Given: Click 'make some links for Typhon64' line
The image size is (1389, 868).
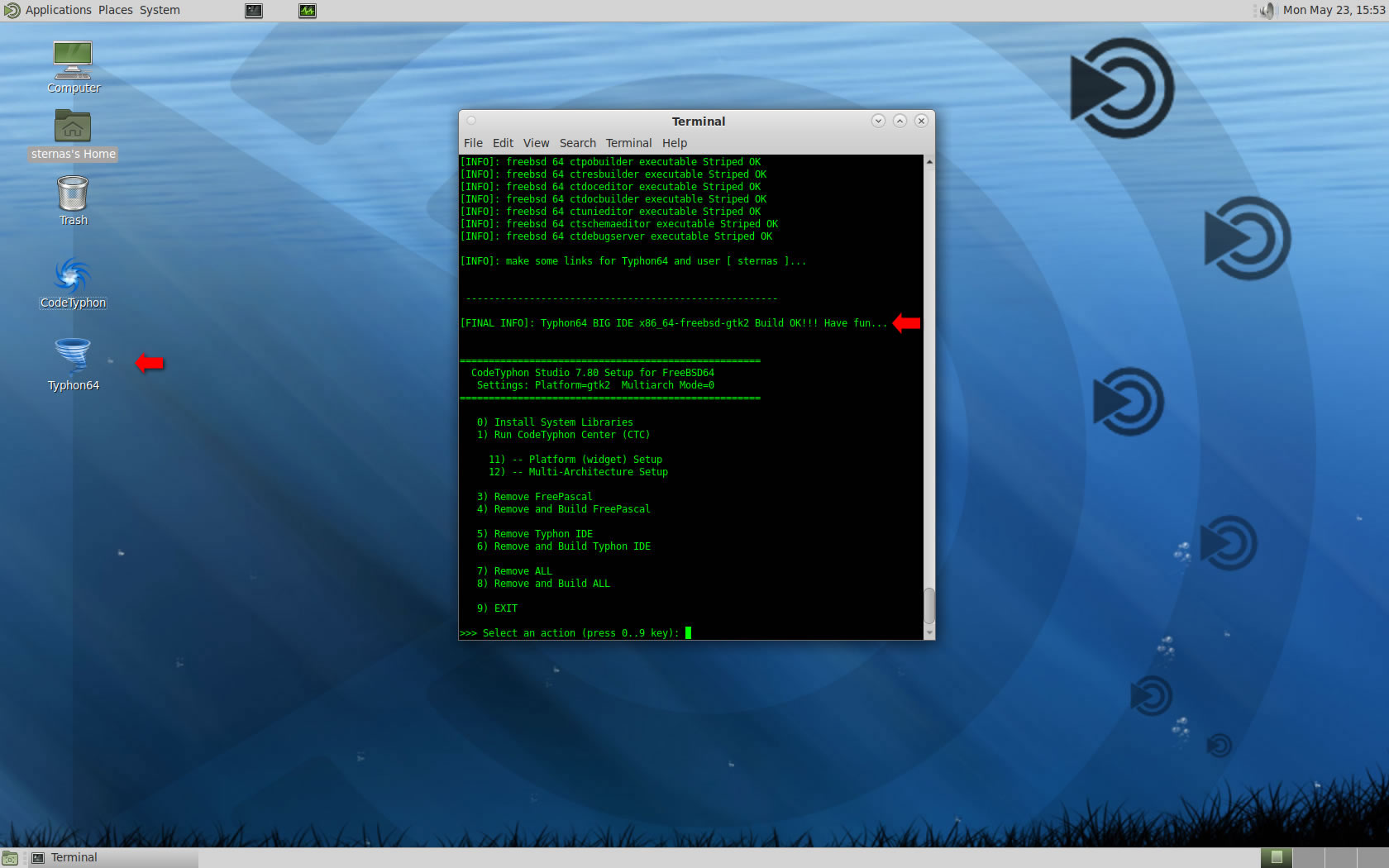Looking at the screenshot, I should (x=632, y=261).
